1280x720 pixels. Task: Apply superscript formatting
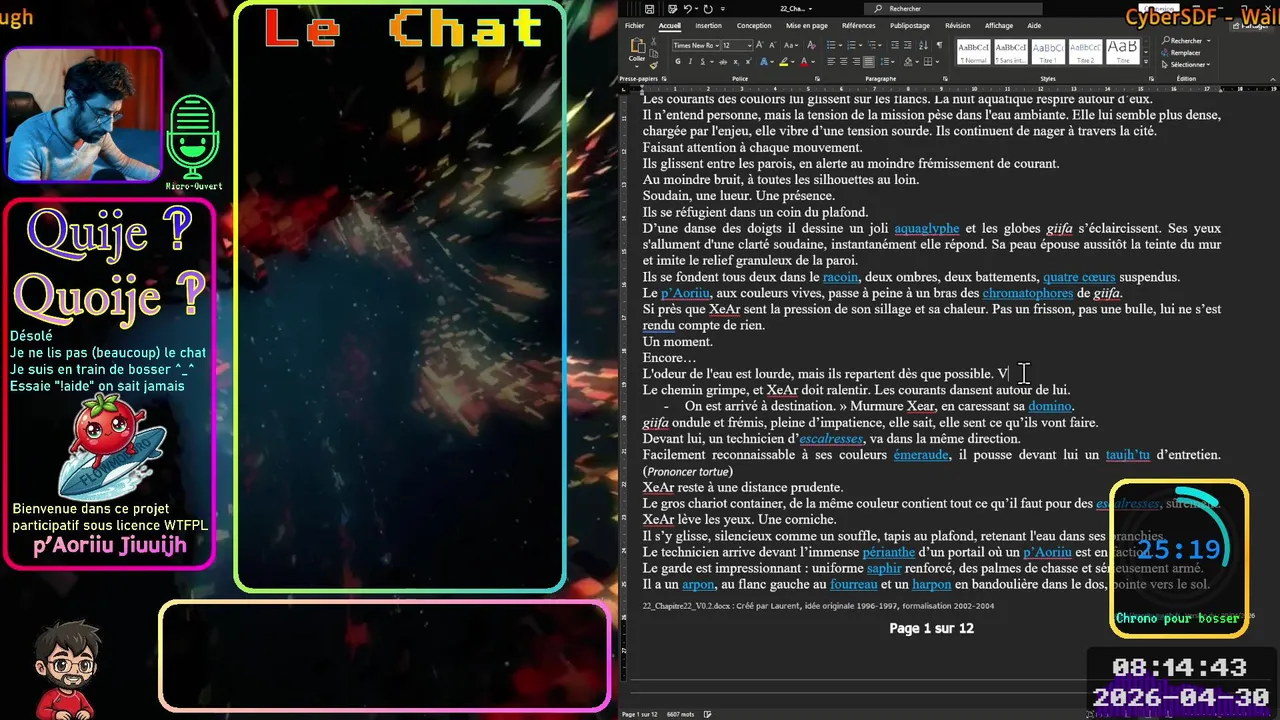point(748,62)
